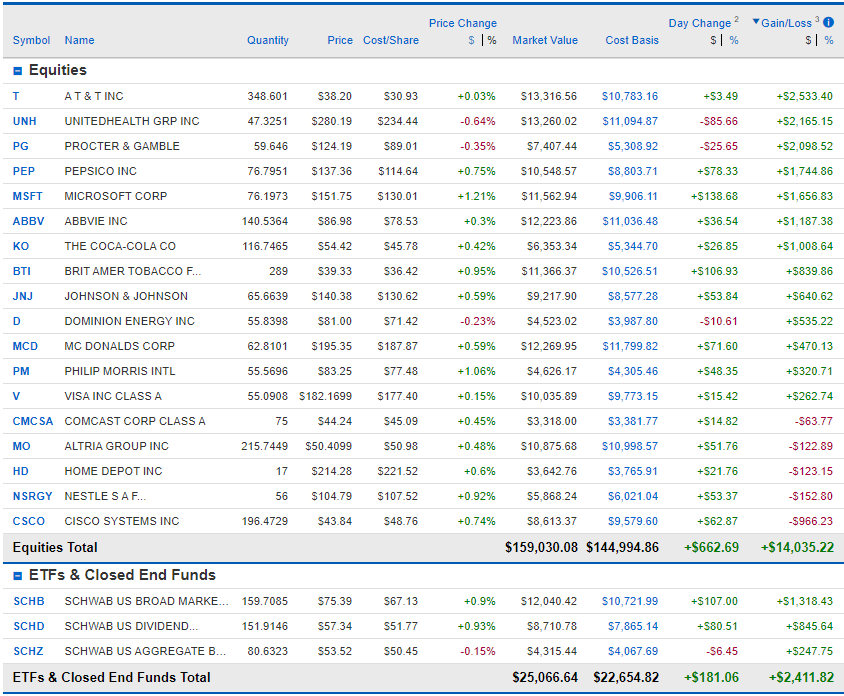This screenshot has width=844, height=696.
Task: Open the V symbol link
Action: tap(16, 397)
